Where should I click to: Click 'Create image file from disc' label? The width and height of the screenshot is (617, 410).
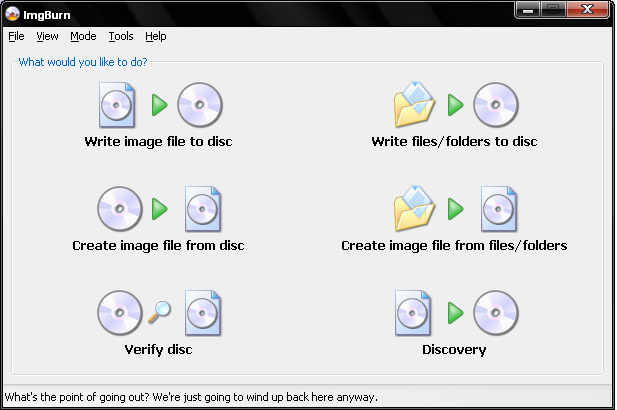[x=158, y=246]
